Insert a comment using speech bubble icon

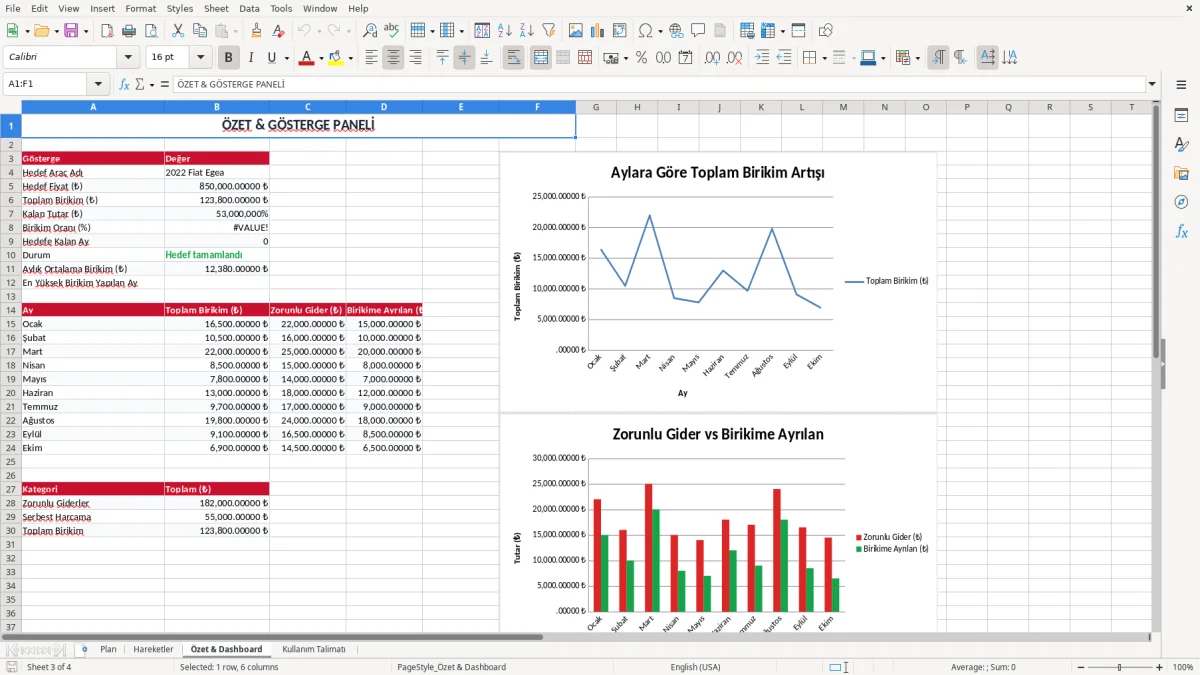(x=698, y=31)
